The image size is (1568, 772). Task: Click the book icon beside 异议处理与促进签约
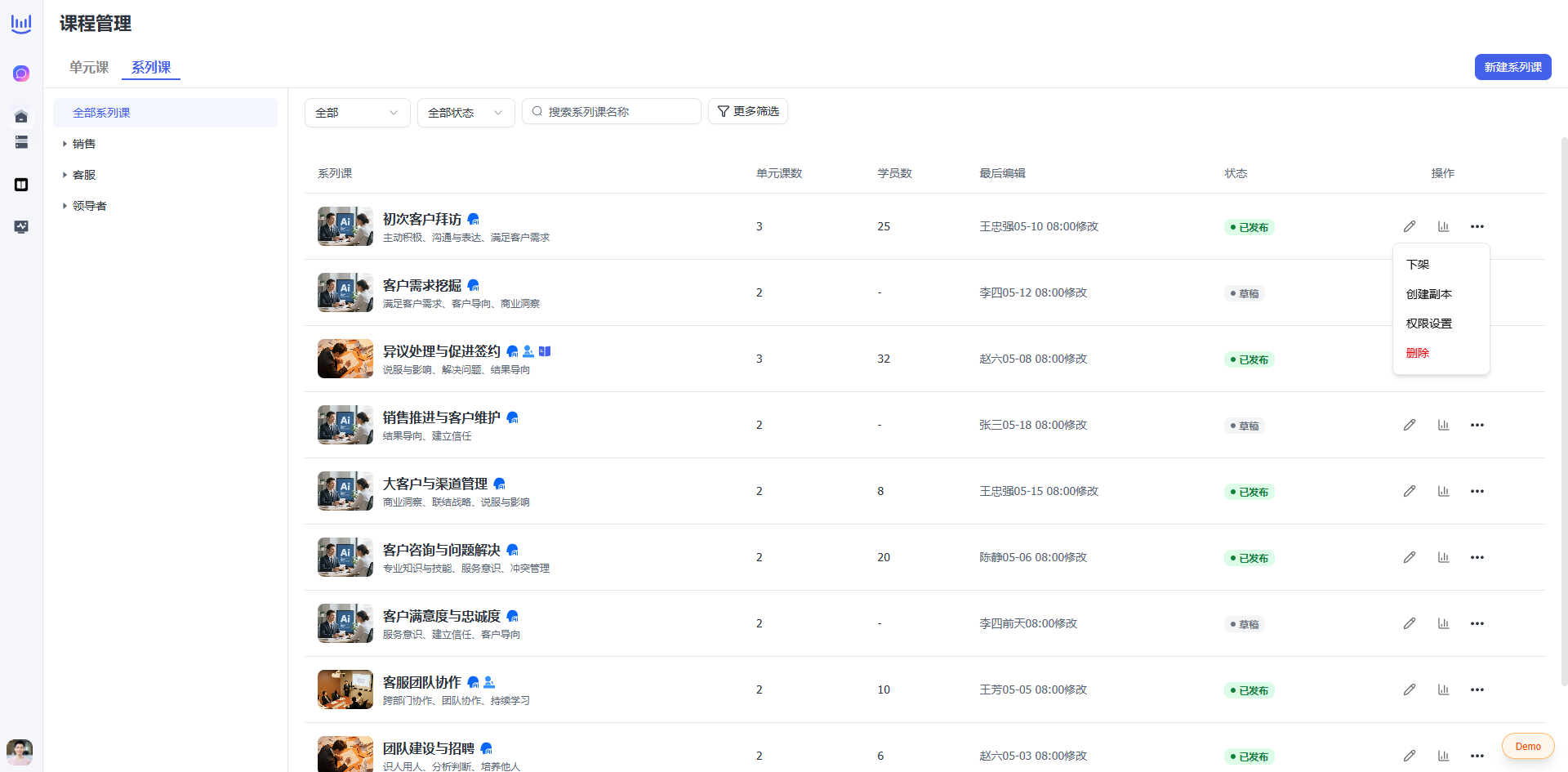[x=545, y=351]
